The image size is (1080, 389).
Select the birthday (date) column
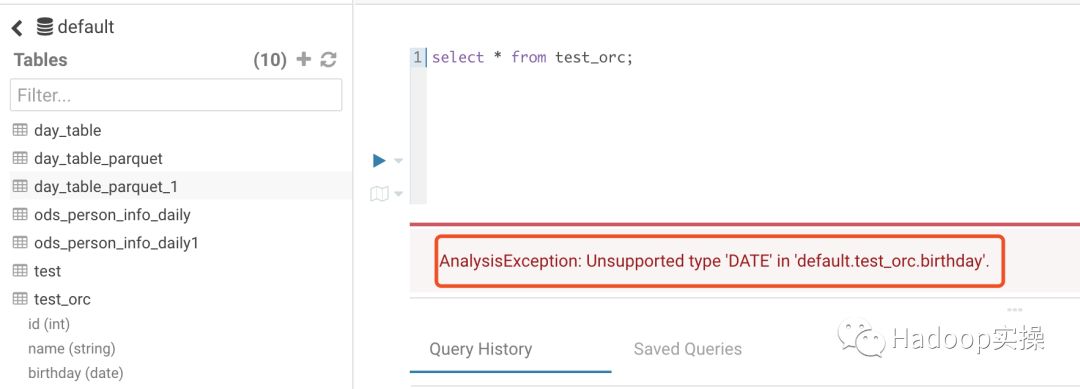click(x=76, y=373)
